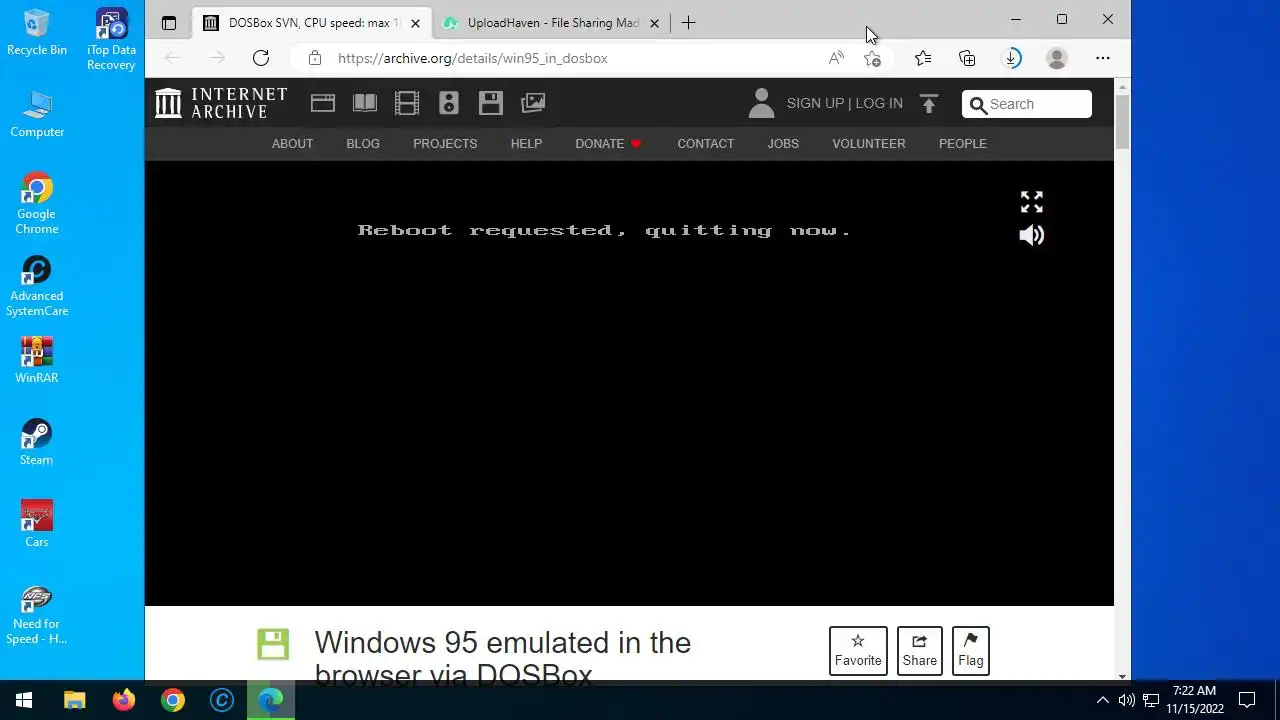The image size is (1280, 720).
Task: Open the Windows Start menu
Action: 24,700
